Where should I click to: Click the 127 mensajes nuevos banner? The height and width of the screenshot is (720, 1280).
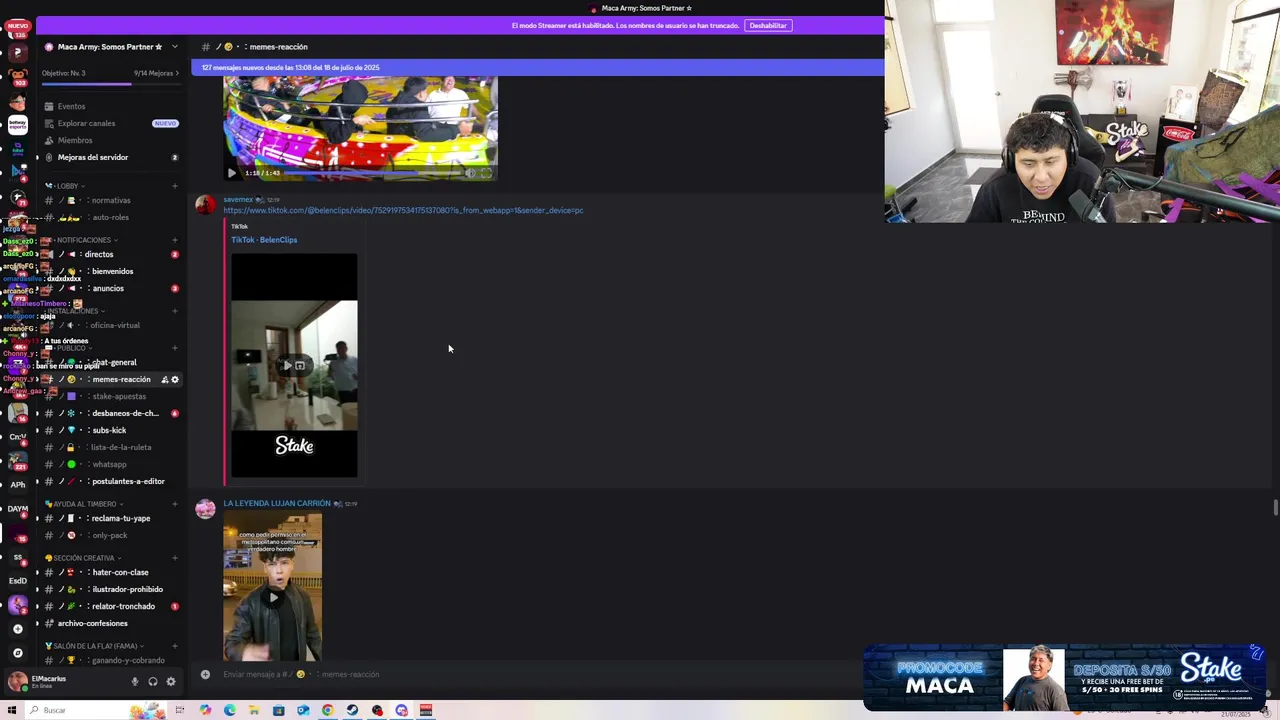[538, 68]
